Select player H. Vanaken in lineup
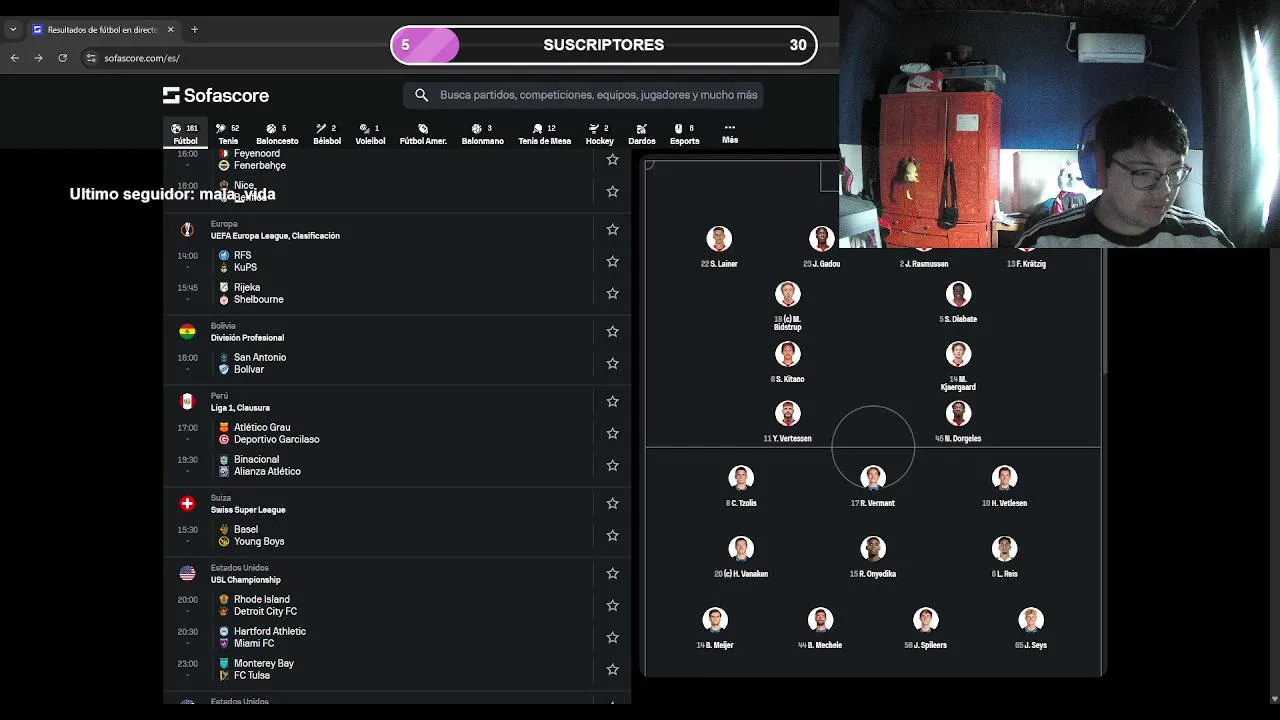Screen dimensions: 1280x720 [741, 557]
